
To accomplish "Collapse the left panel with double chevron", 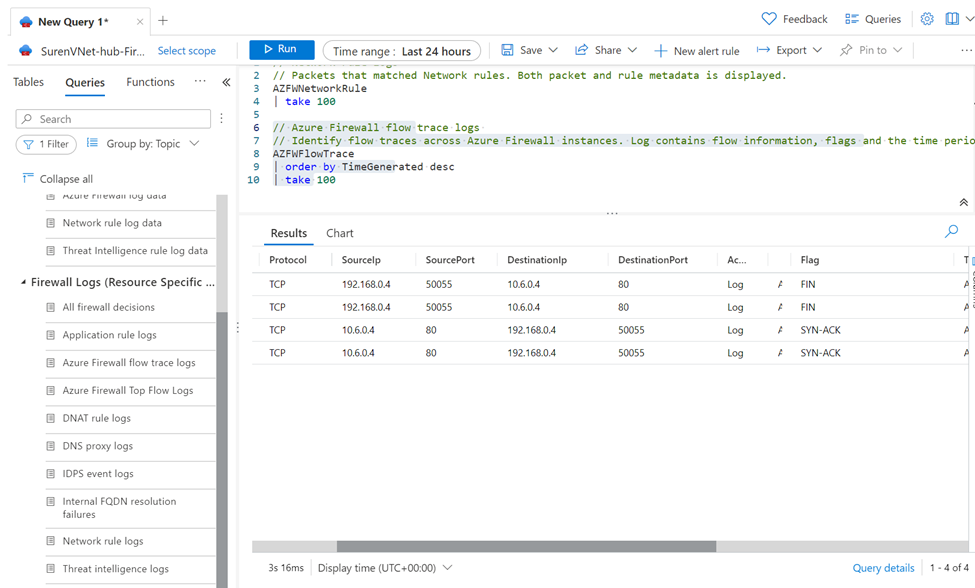I will point(226,83).
